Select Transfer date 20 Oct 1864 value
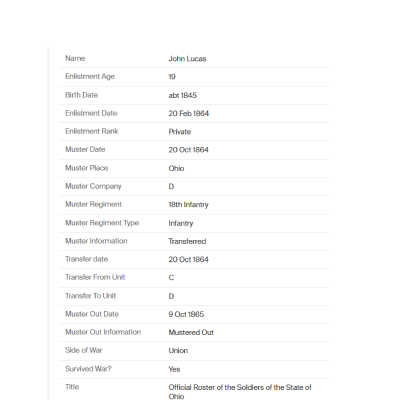Screen dimensions: 400x400 pos(188,259)
